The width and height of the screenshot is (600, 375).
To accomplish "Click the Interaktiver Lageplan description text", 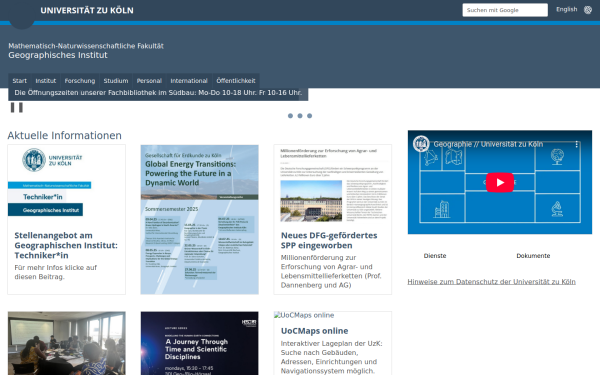I will tap(331, 357).
